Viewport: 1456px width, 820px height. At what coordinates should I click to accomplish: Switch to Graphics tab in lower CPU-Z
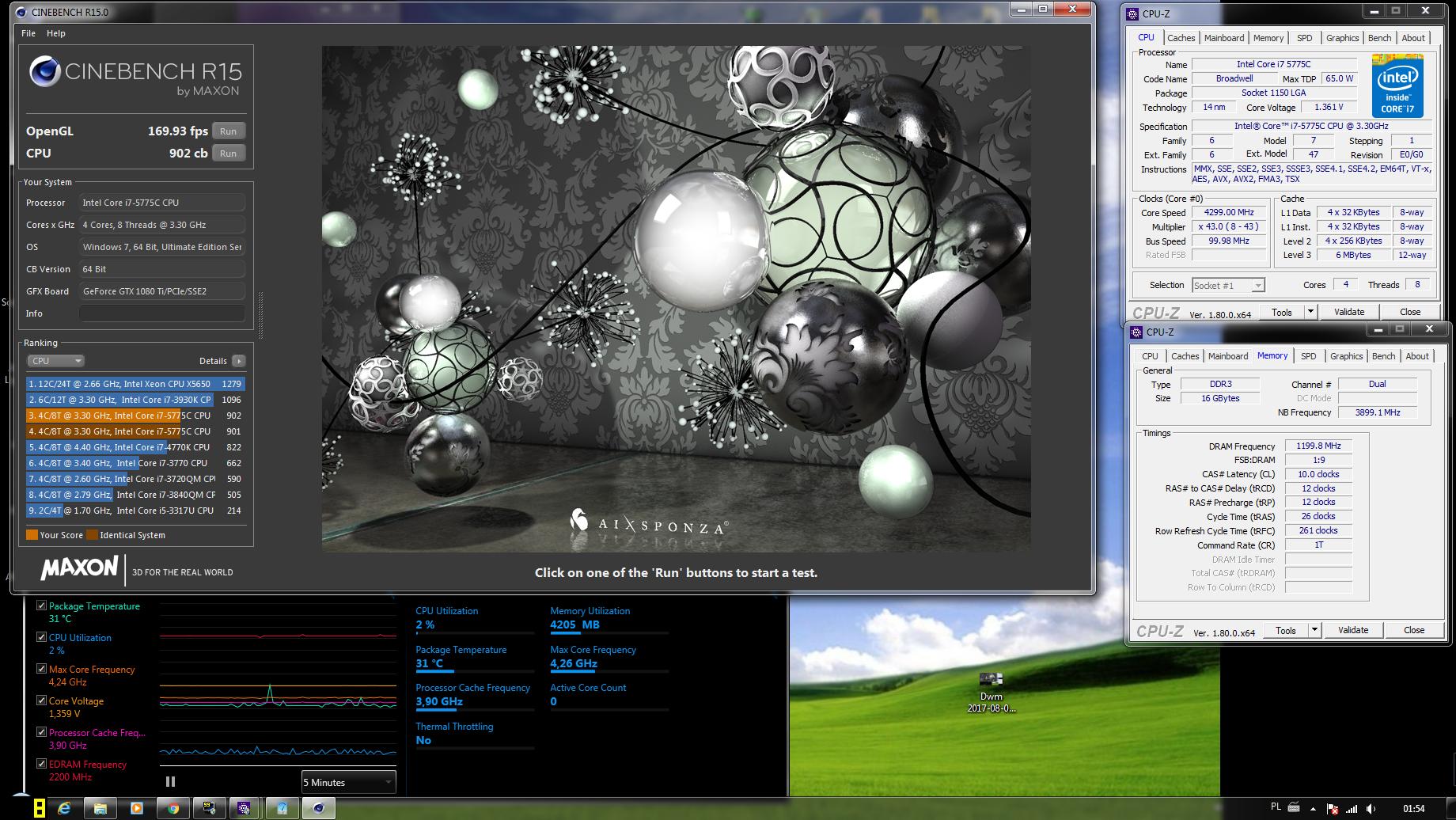1346,356
